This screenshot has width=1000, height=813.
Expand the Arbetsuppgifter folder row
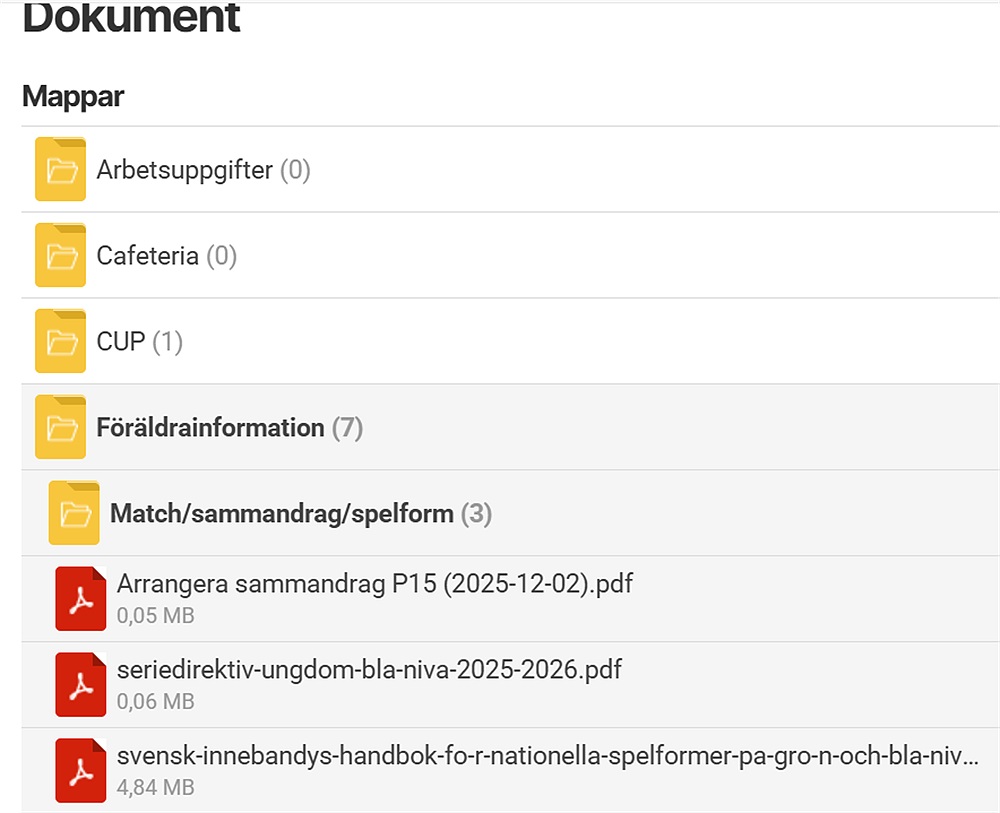pyautogui.click(x=184, y=170)
